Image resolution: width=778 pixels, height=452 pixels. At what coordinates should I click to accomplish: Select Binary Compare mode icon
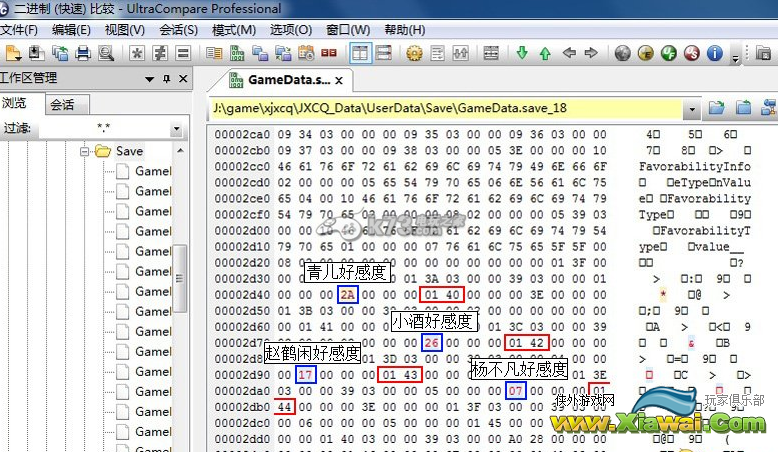pyautogui.click(x=237, y=53)
